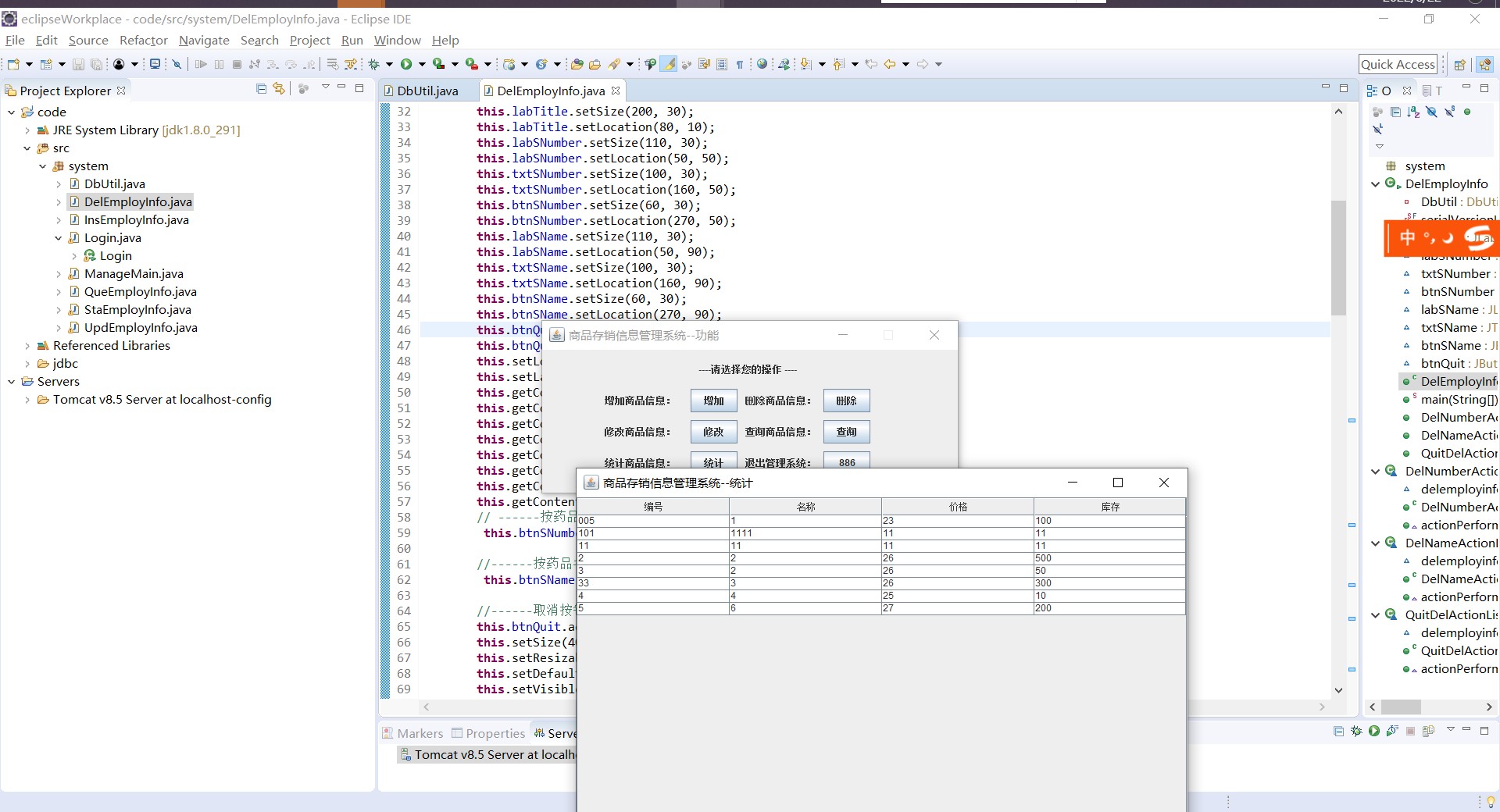Click the editor vertical scrollbar thumb
The width and height of the screenshot is (1500, 812).
[1338, 258]
